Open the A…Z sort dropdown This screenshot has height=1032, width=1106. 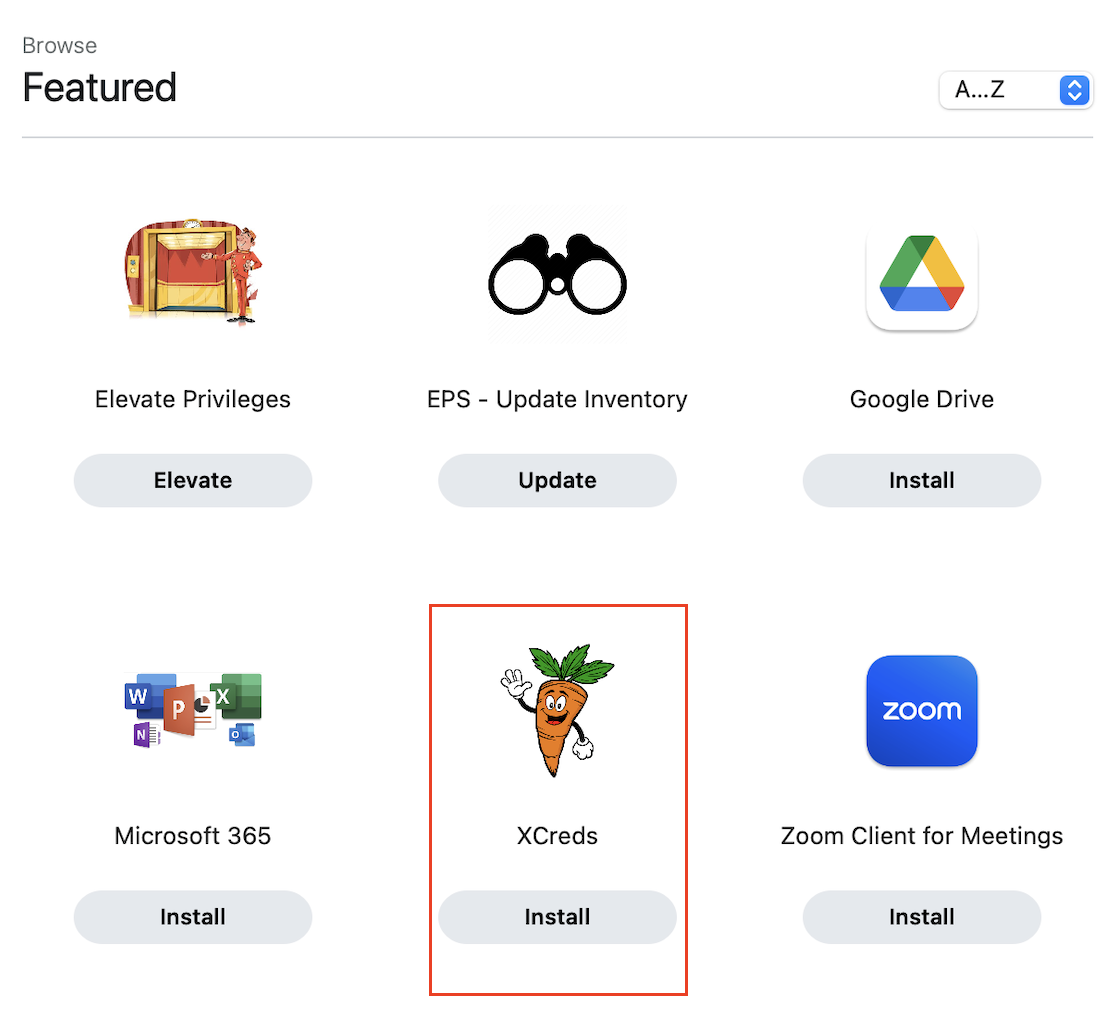1014,90
